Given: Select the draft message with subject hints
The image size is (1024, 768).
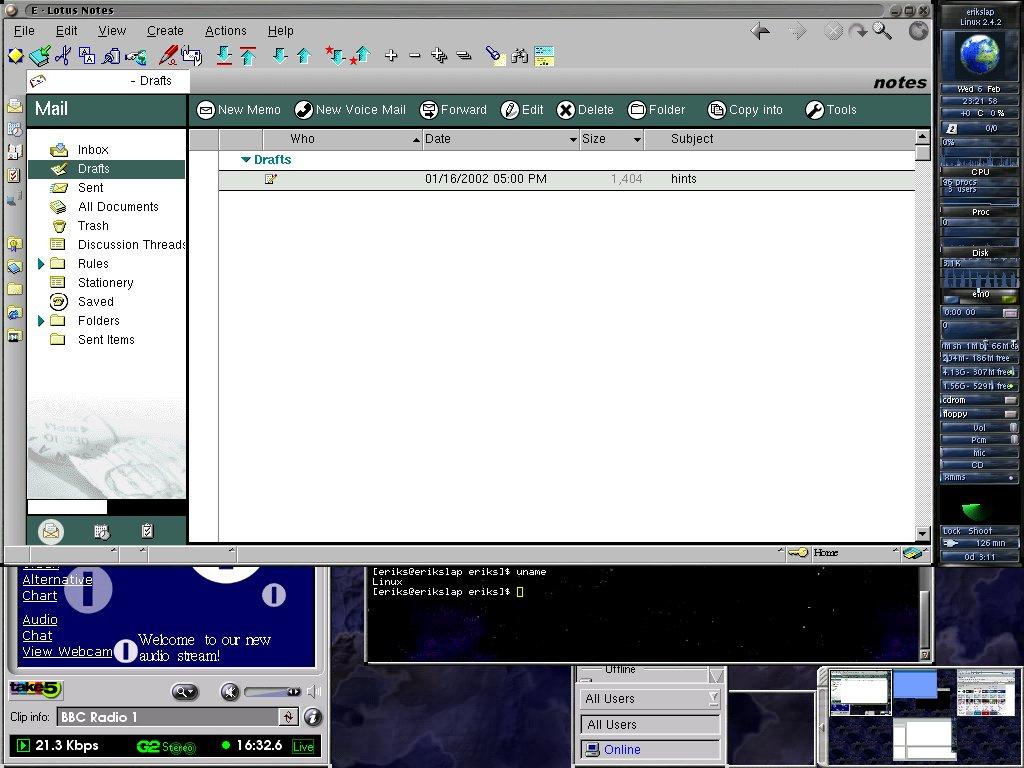Looking at the screenshot, I should pos(566,179).
